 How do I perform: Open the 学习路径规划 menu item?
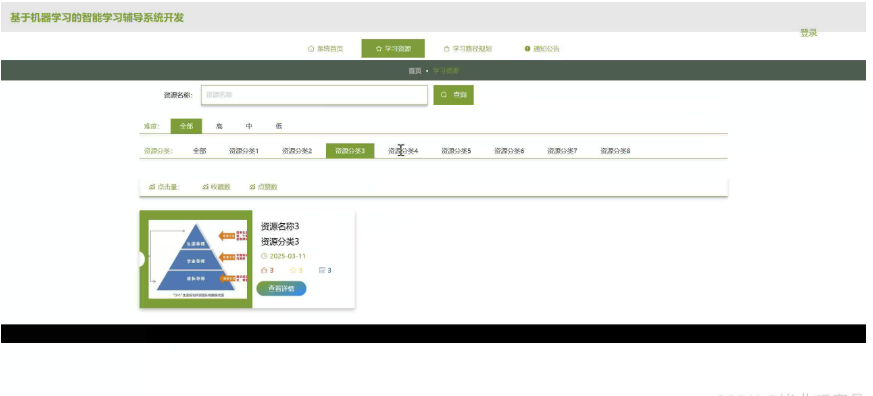click(x=468, y=49)
